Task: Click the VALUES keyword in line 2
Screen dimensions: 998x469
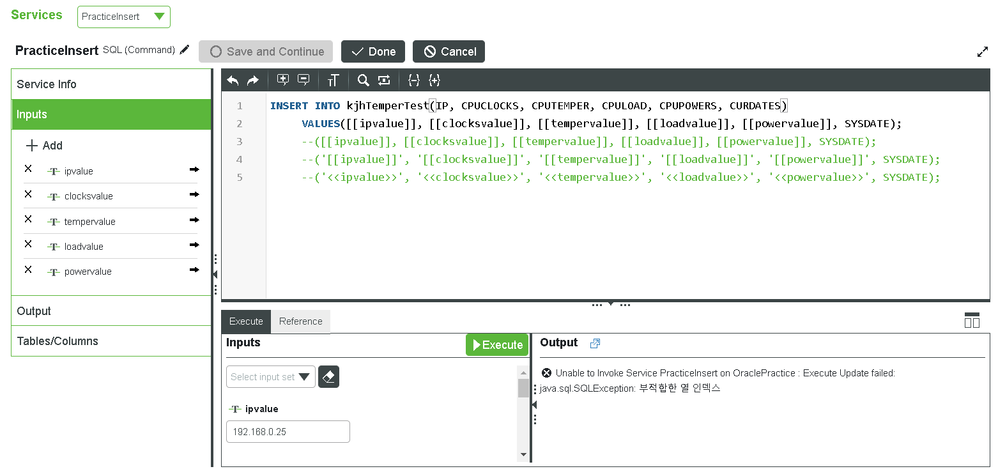Action: pos(321,123)
